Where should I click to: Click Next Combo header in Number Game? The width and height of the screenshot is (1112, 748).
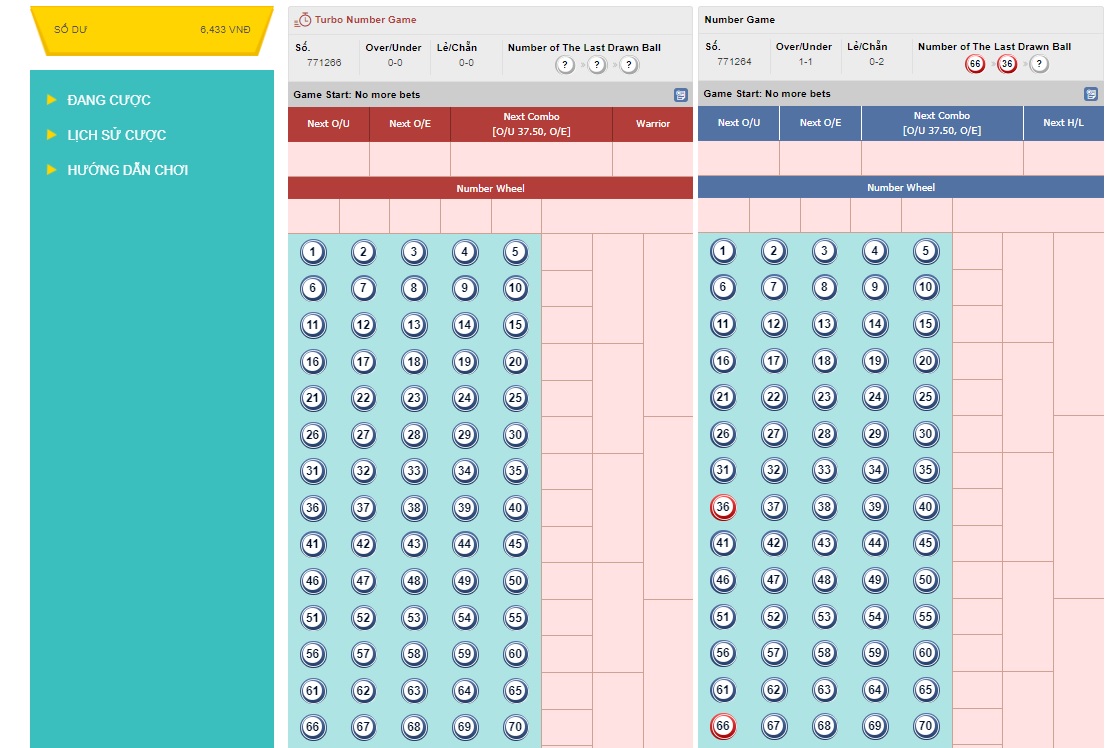point(941,123)
